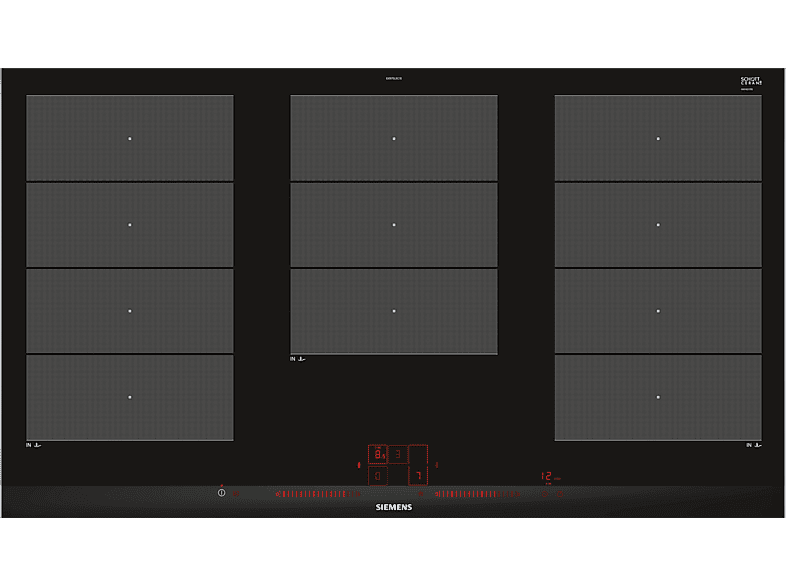This screenshot has height=587, width=786.
Task: Set heat on the left red power slider
Action: [x=318, y=494]
